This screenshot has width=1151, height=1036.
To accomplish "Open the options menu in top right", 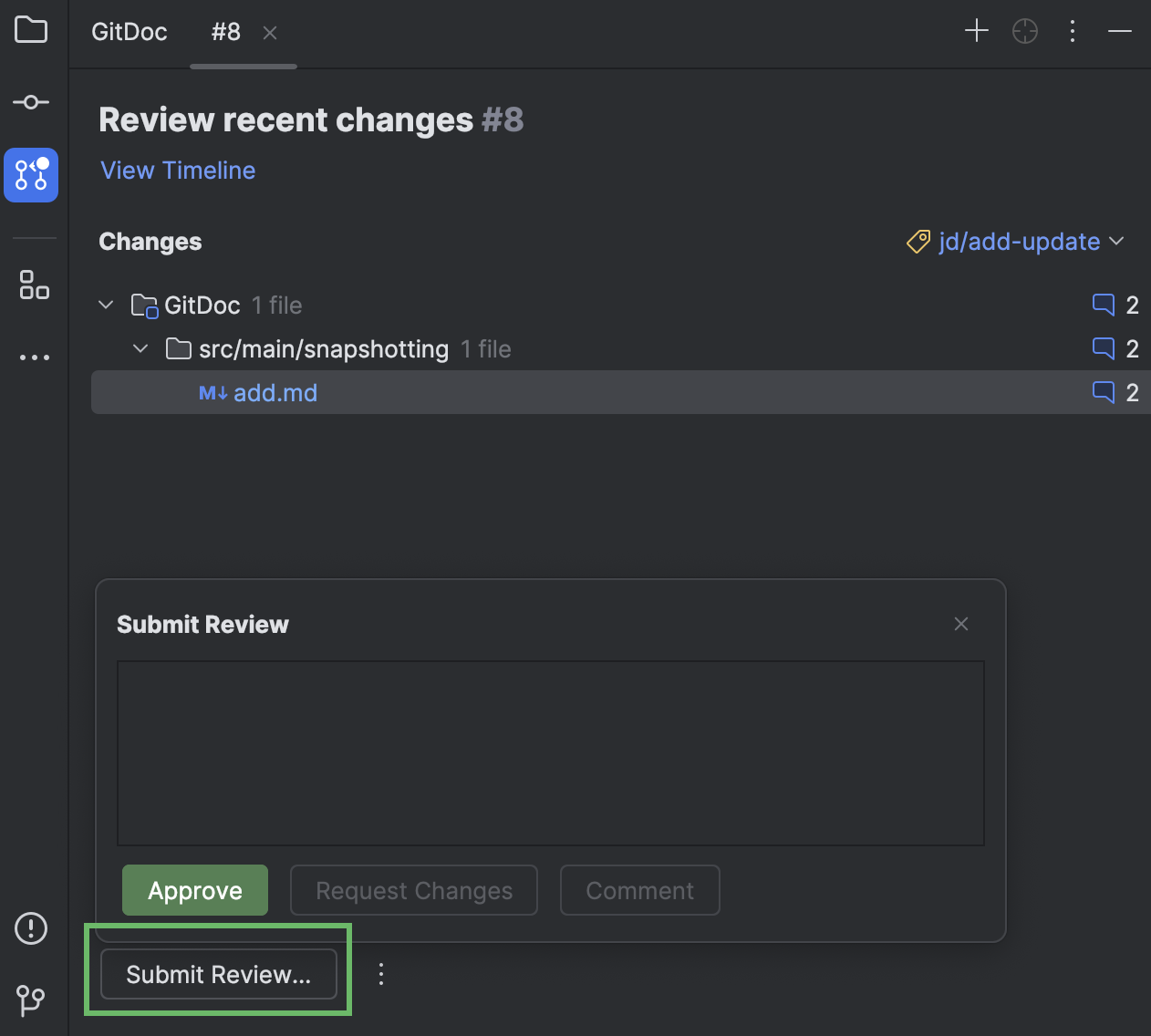I will 1072,30.
